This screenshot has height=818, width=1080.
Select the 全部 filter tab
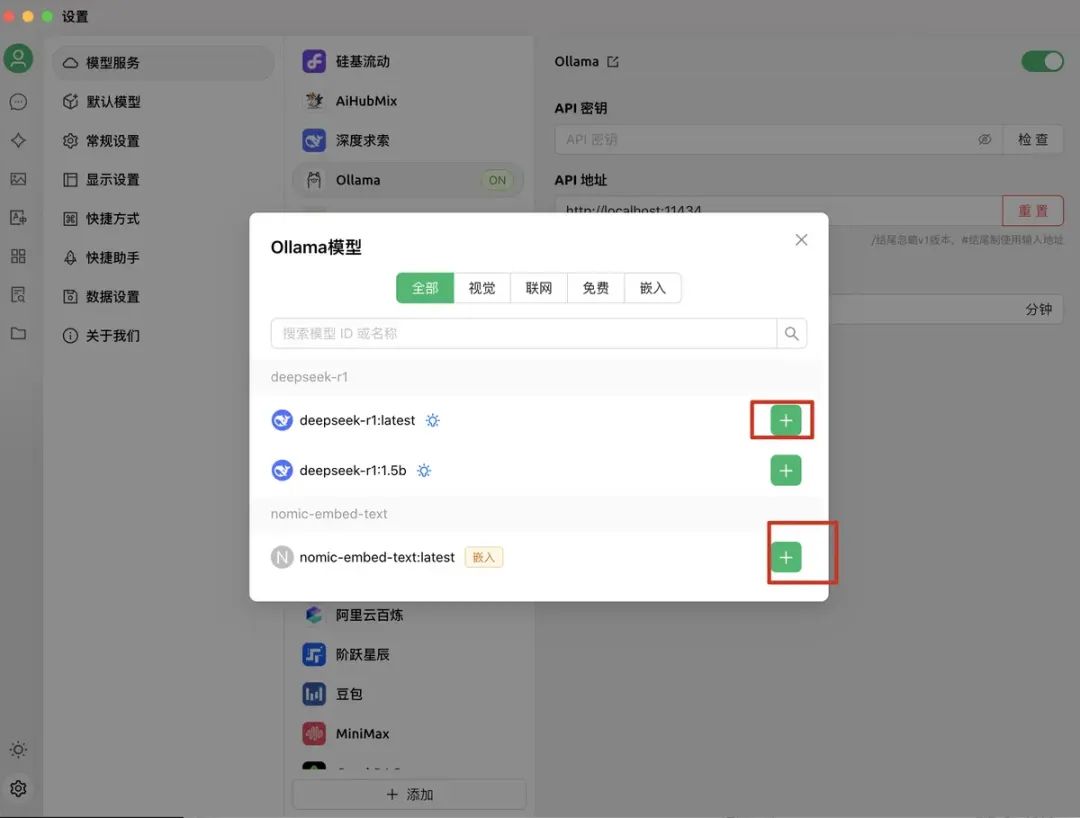(x=425, y=288)
